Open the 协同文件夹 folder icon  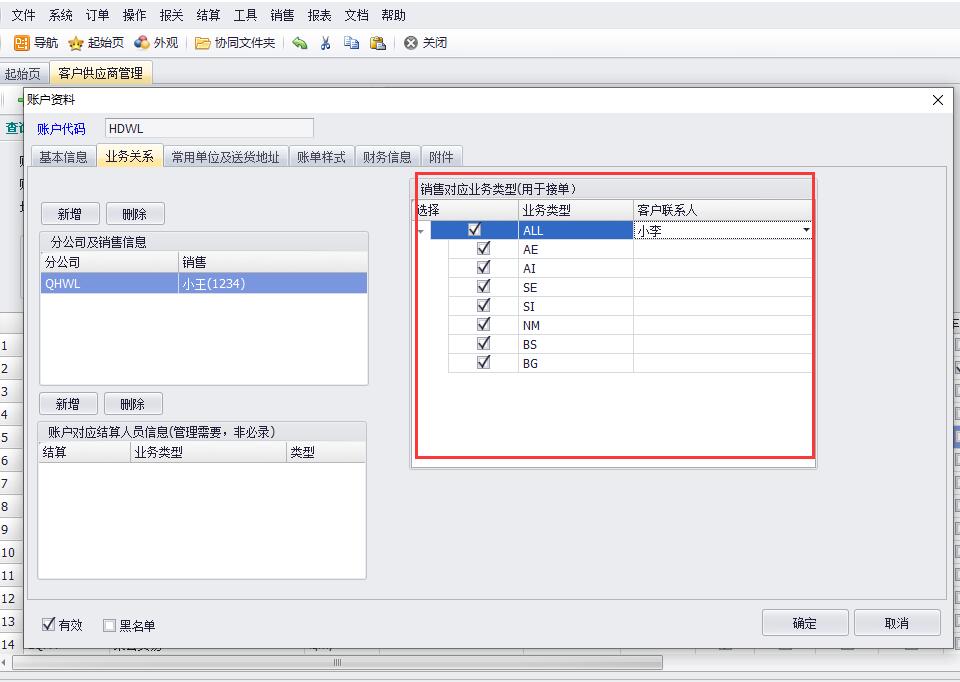(203, 43)
